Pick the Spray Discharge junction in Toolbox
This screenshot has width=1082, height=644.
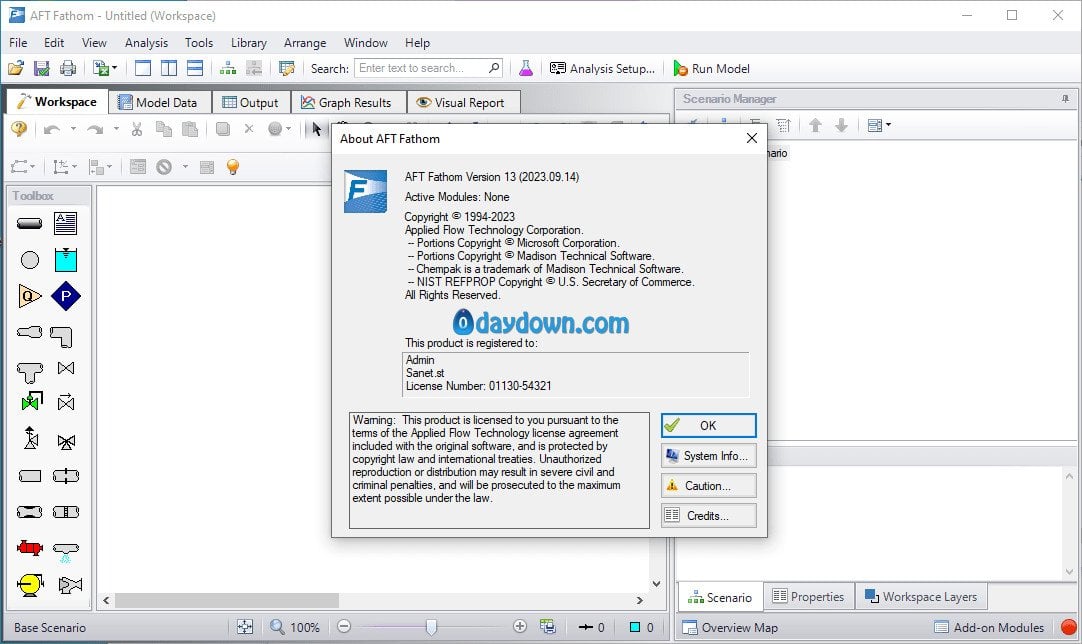[x=66, y=552]
